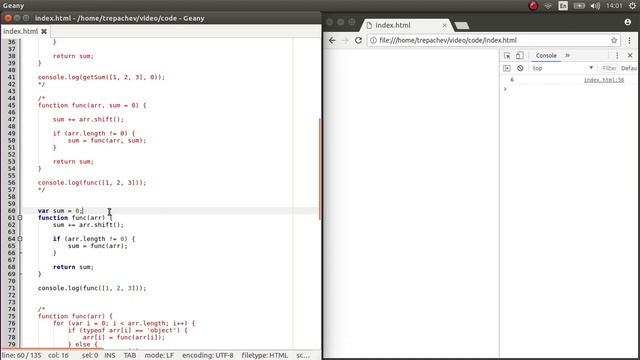Open the Wi-Fi network indicator
Viewport: 640px width, 360px height.
[x=548, y=6]
